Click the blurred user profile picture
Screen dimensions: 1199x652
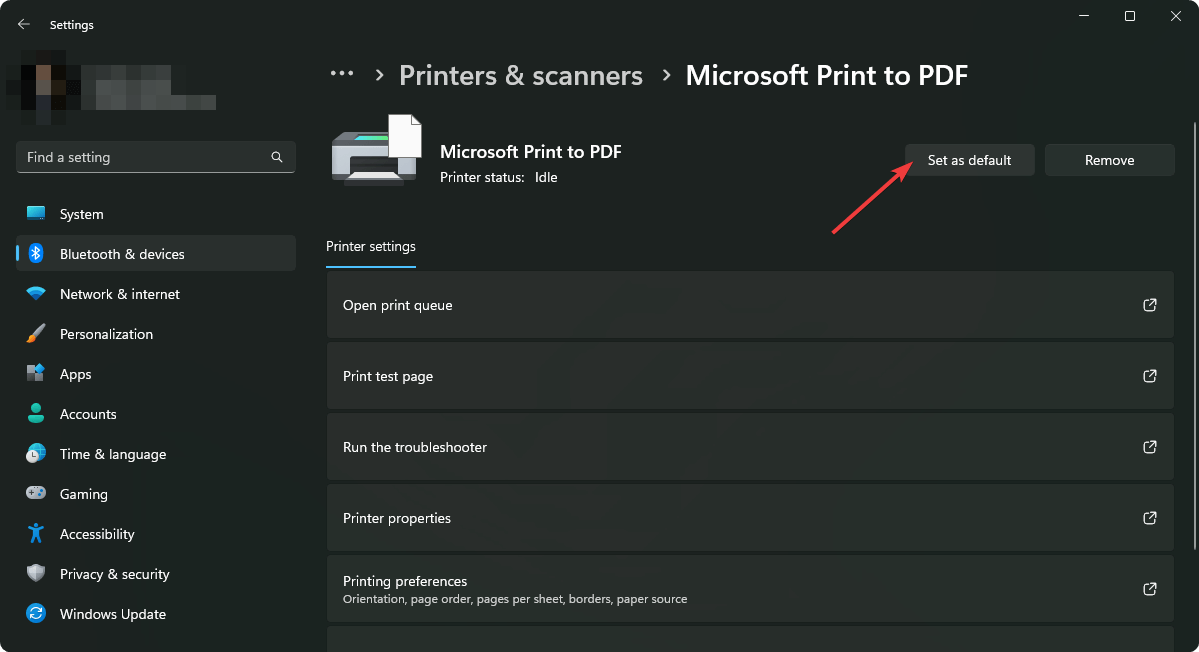coord(44,88)
